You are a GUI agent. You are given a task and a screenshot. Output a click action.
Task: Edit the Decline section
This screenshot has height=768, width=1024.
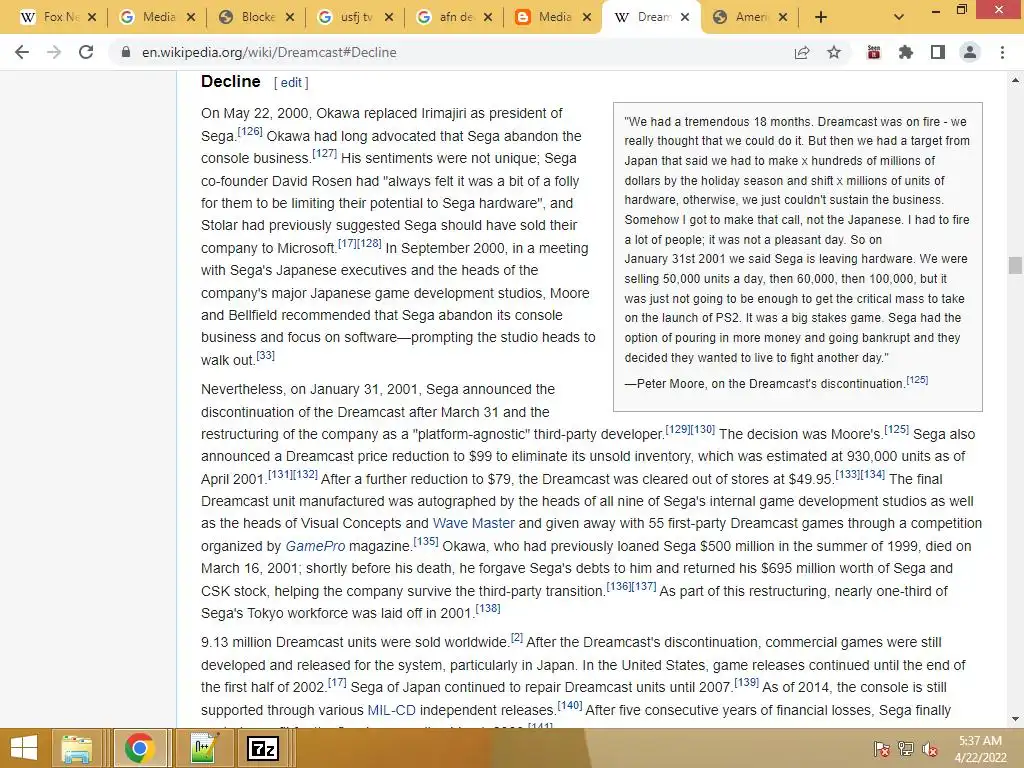point(291,82)
